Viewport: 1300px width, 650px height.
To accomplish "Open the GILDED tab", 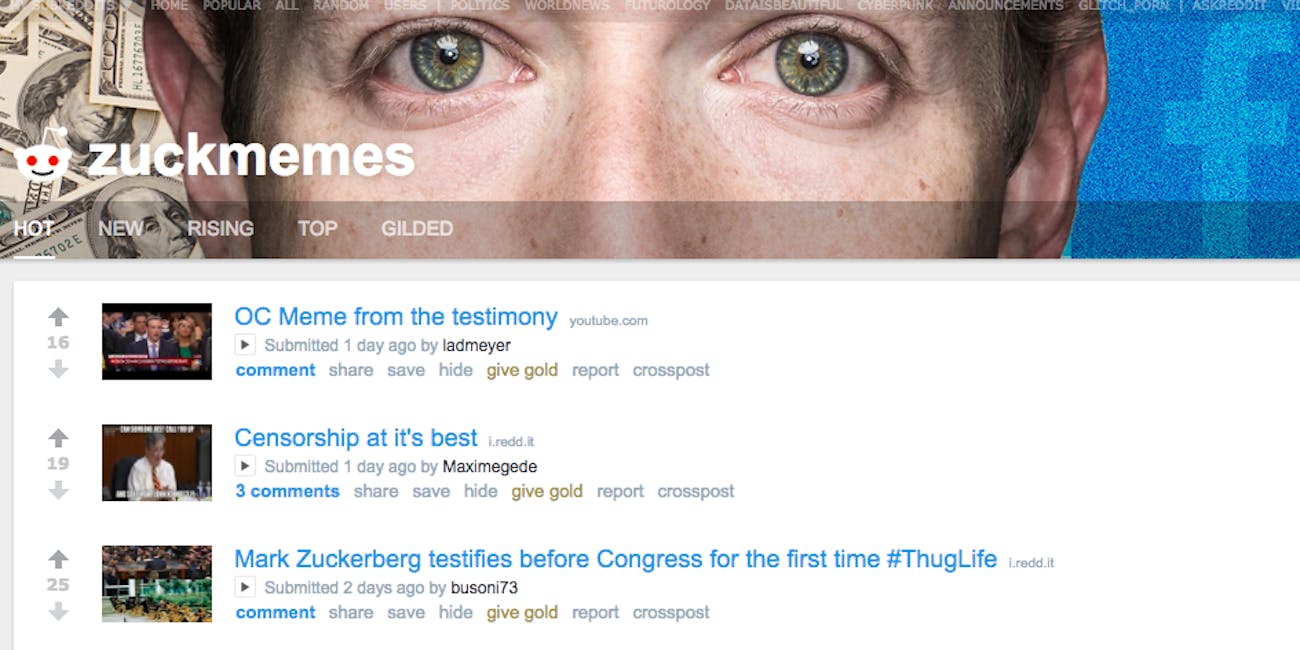I will click(417, 229).
